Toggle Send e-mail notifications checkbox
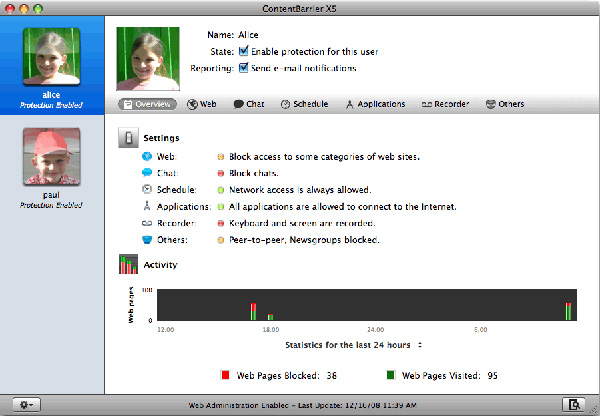The image size is (600, 416). 243,68
